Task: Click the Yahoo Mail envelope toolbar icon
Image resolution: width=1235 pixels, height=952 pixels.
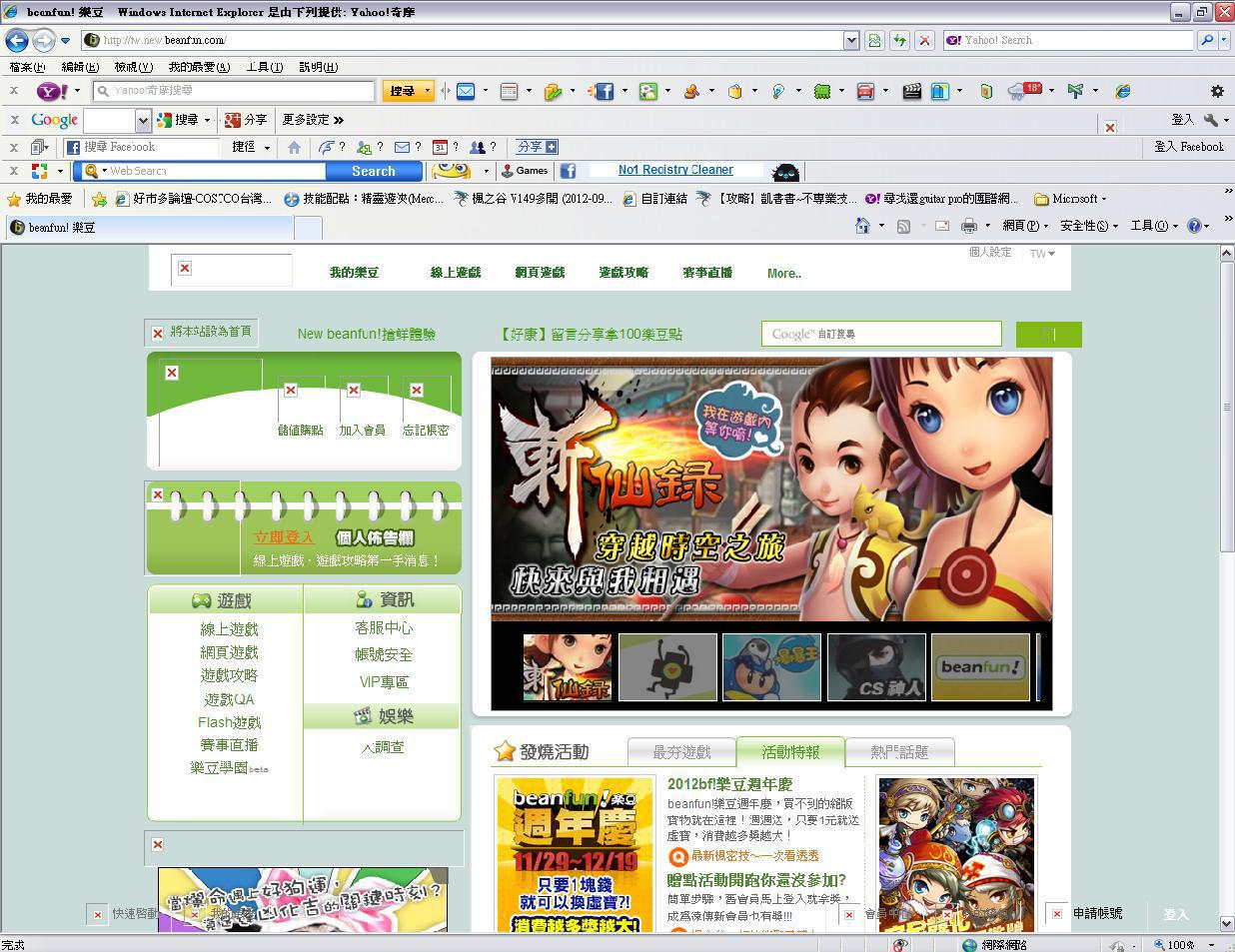Action: tap(466, 91)
